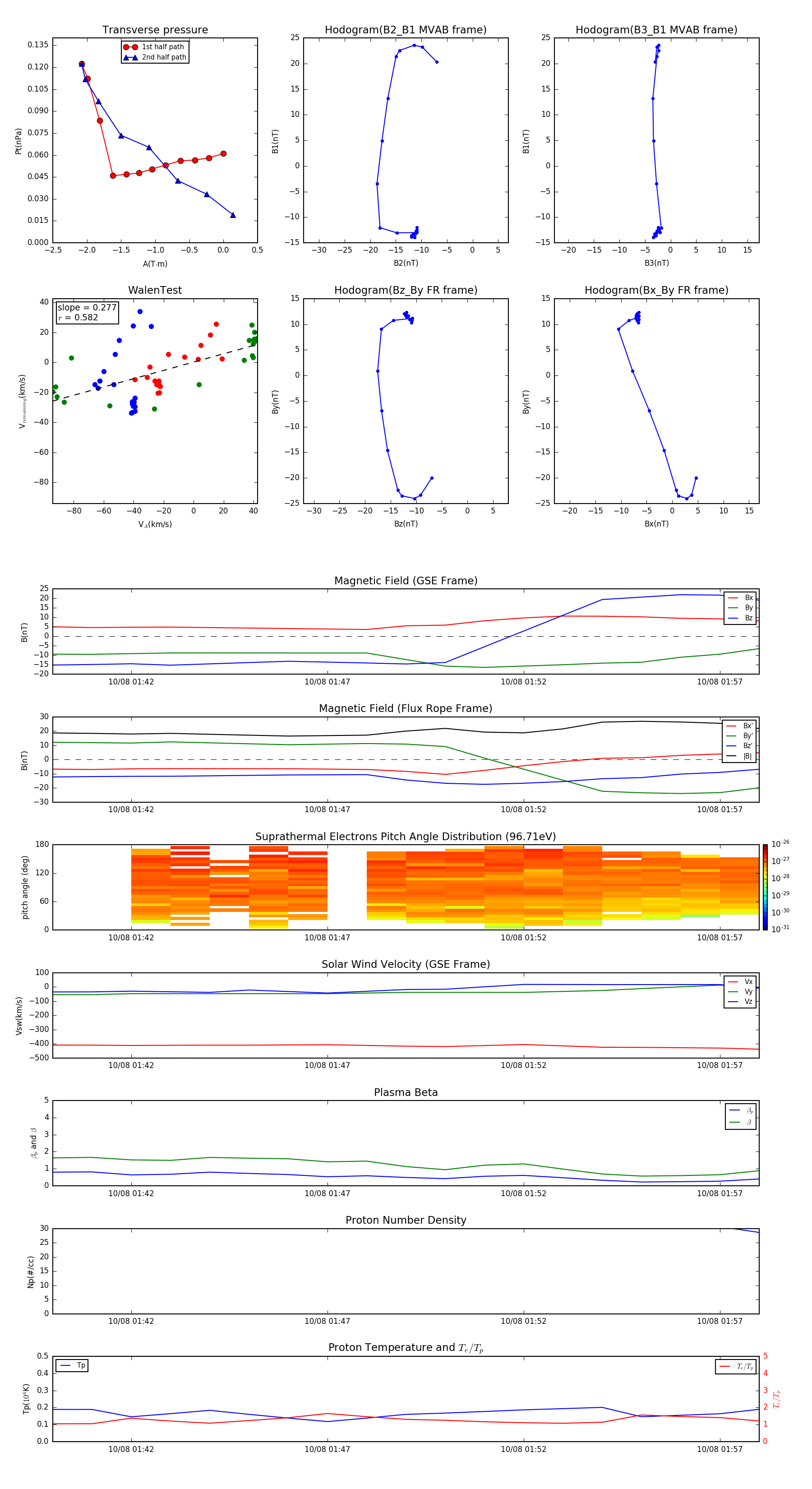Click the "V_A(km/s)" x-axis label
This screenshot has height=1489, width=812.
(x=155, y=524)
